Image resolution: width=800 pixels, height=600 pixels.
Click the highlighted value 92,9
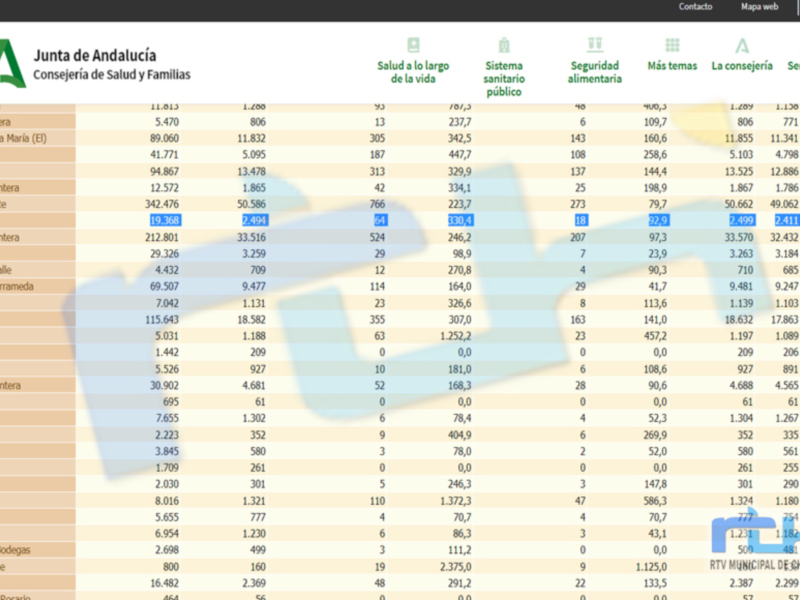(x=658, y=220)
